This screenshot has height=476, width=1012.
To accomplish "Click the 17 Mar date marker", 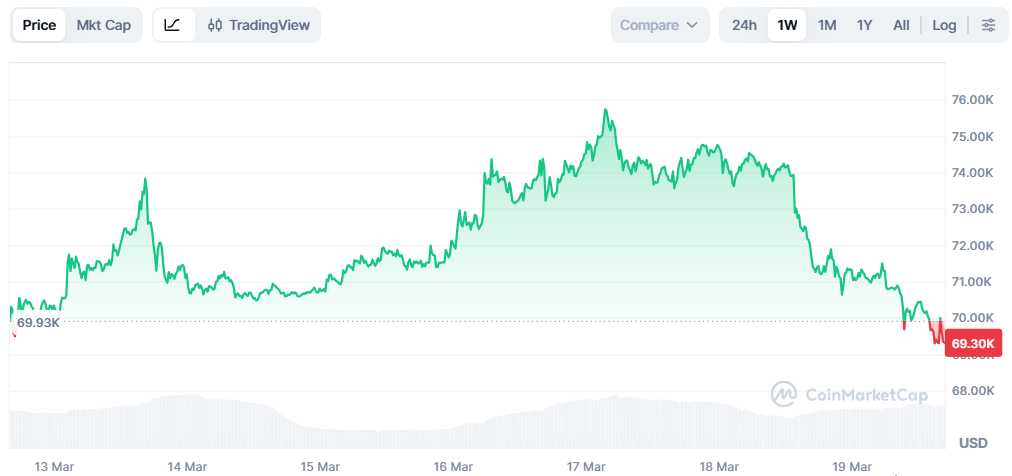I will click(x=586, y=466).
